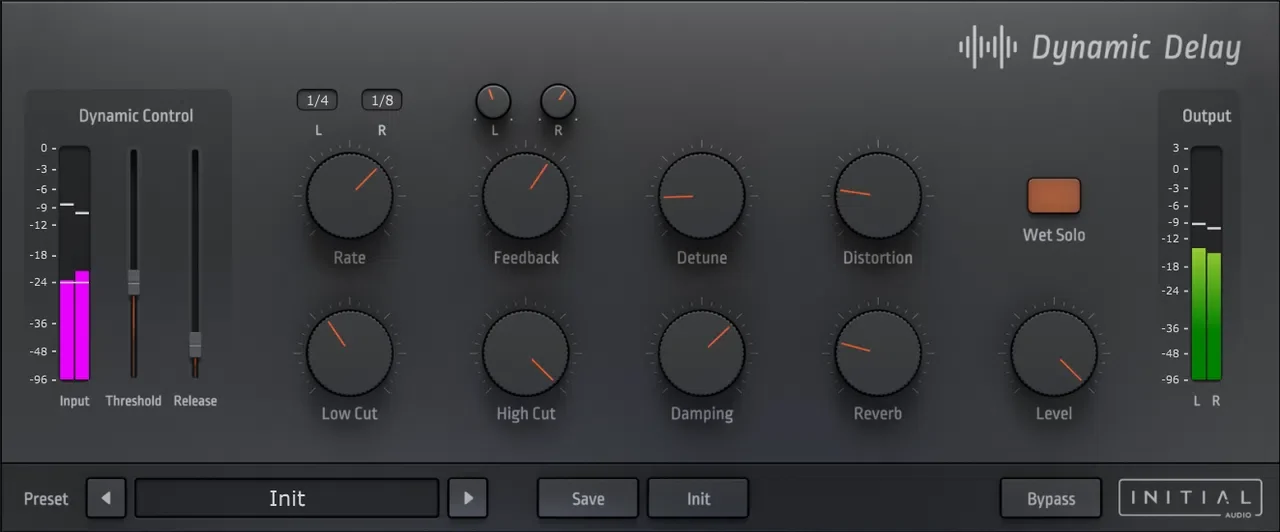Click the Reverb knob
Viewport: 1280px width, 532px height.
[x=878, y=352]
